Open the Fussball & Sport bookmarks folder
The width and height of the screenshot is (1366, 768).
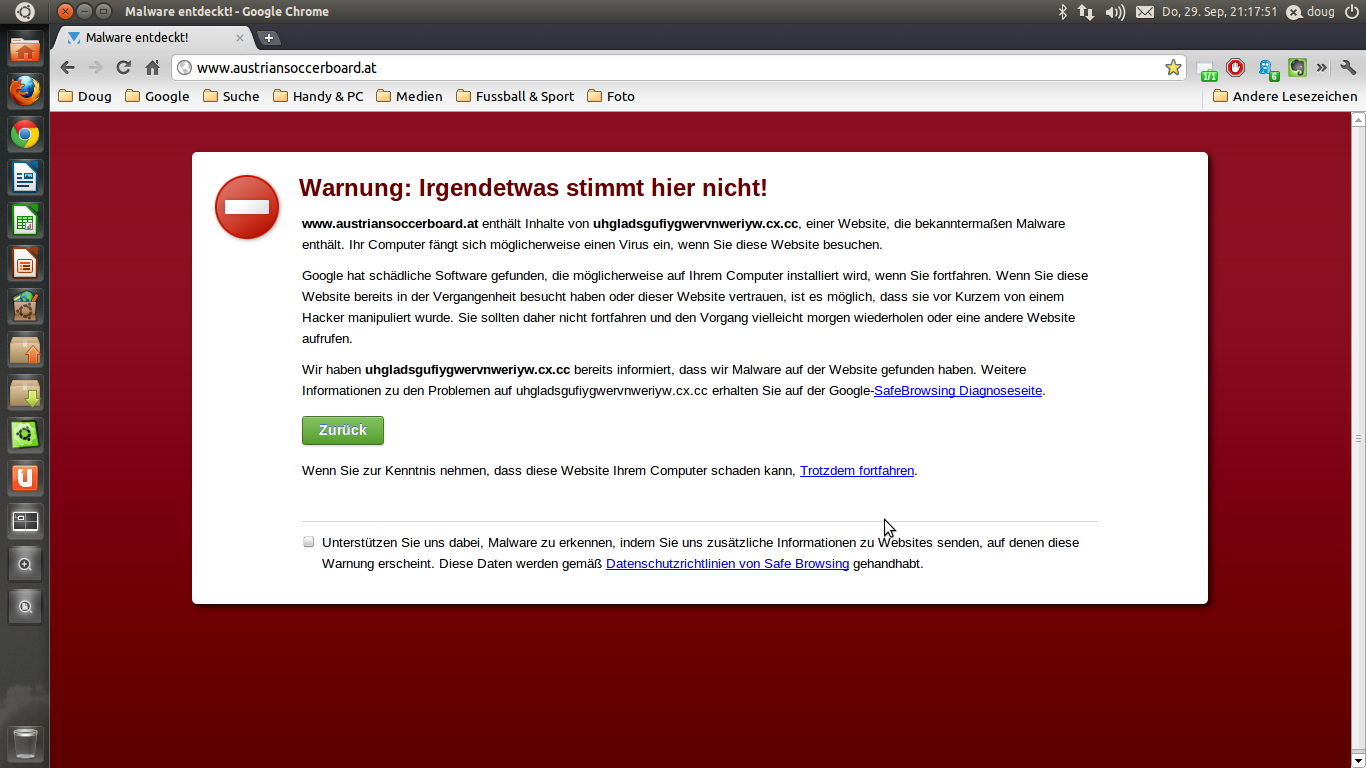tap(515, 96)
